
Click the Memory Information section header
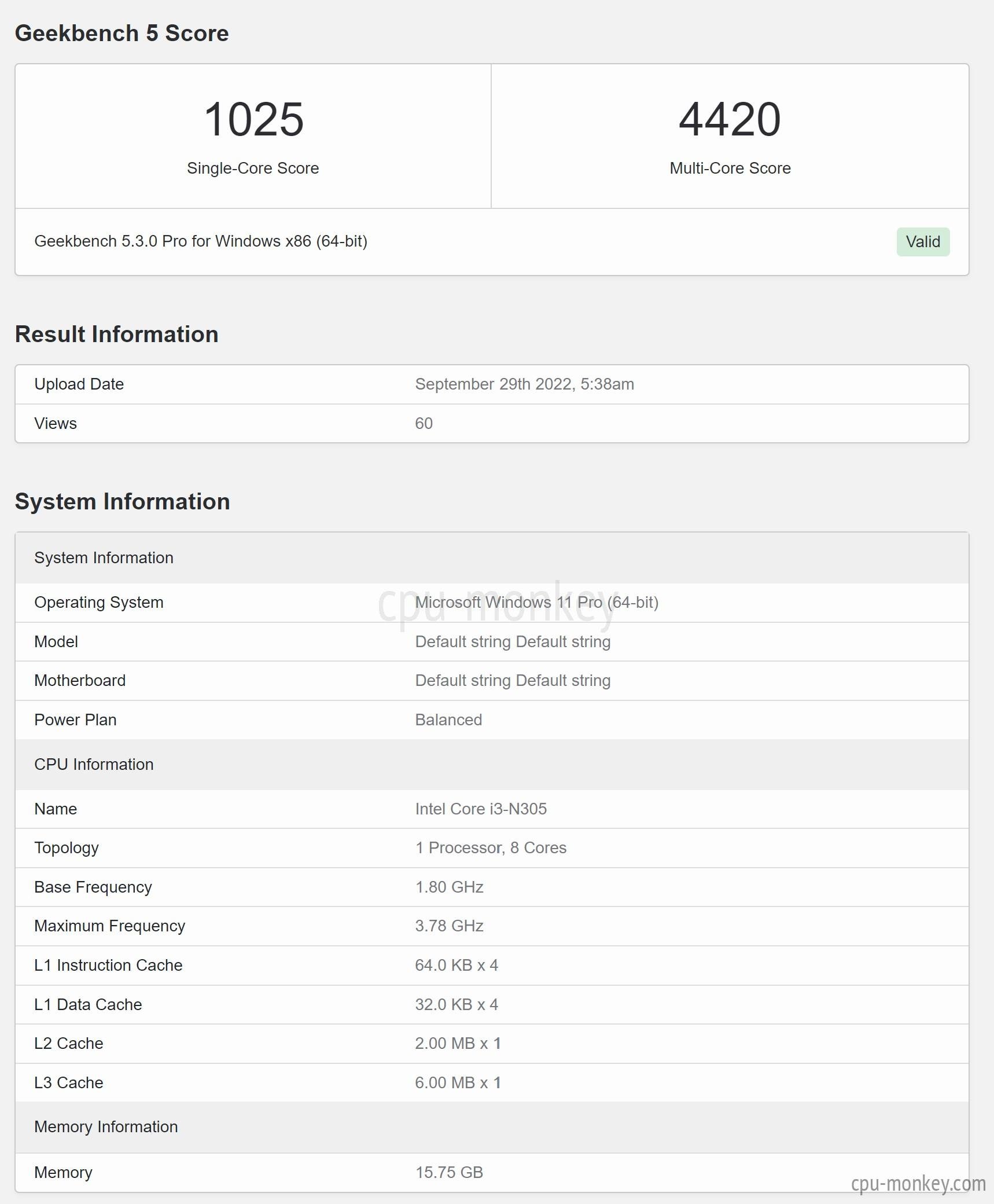[x=492, y=1127]
